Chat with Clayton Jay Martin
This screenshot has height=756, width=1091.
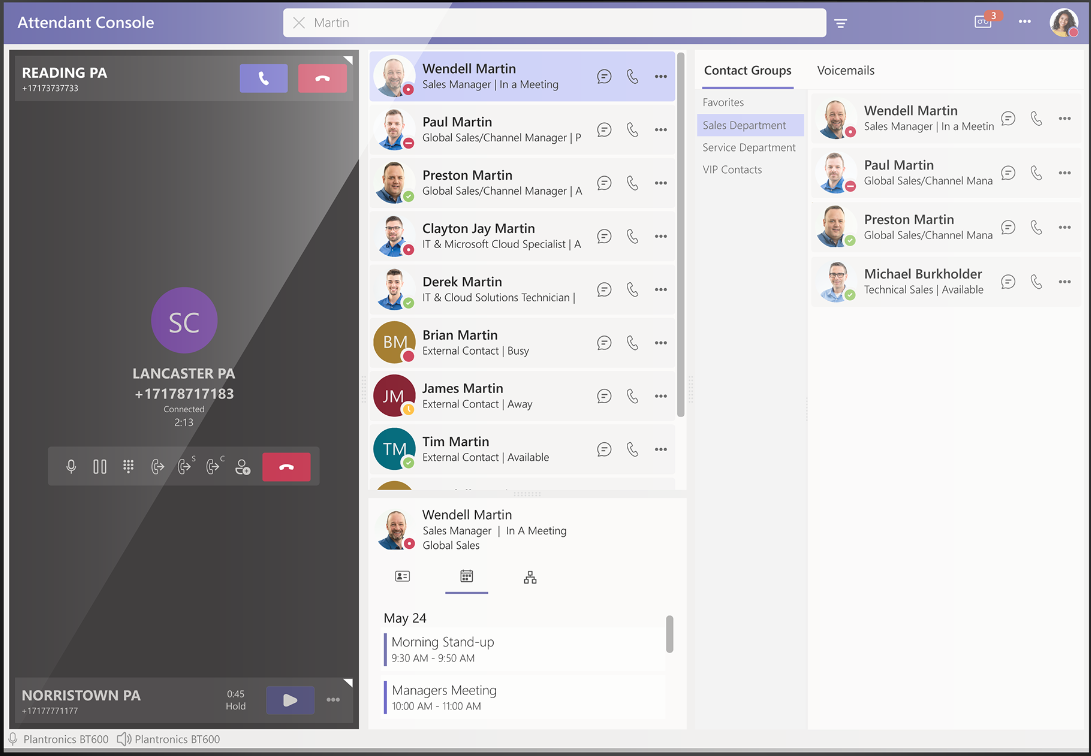tap(604, 236)
